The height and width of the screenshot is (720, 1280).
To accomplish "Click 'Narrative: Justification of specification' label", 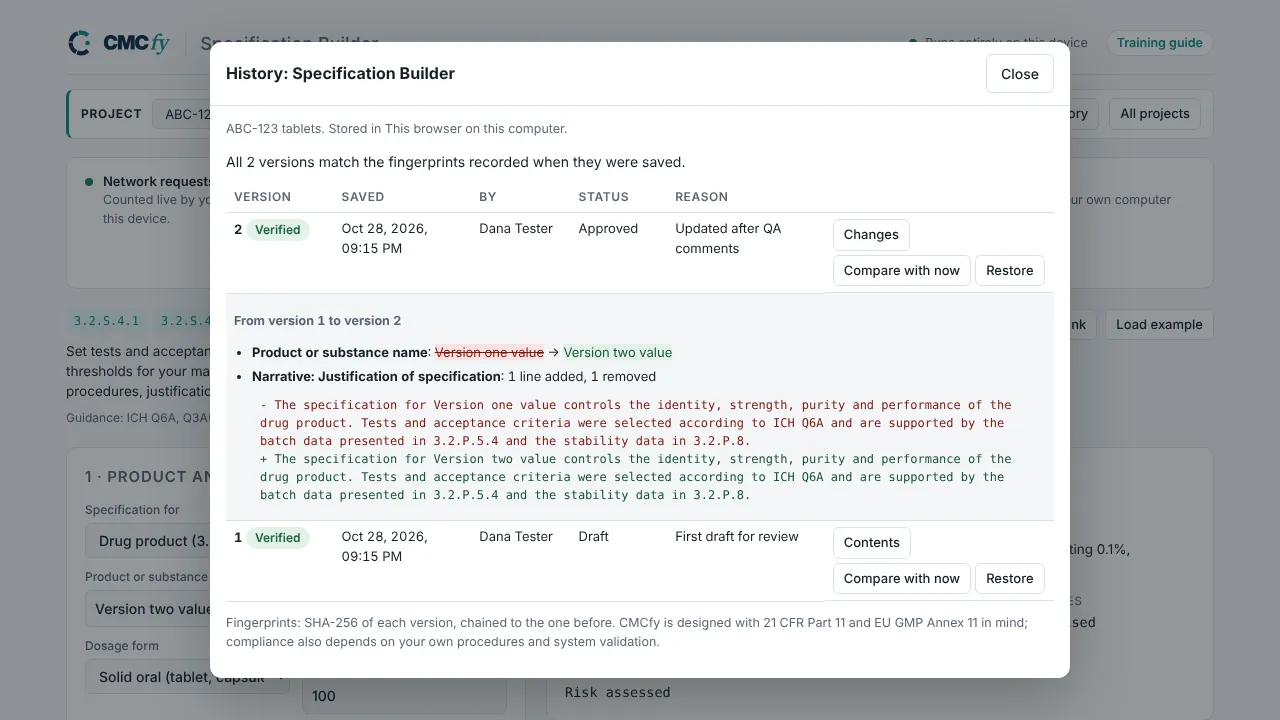I will [376, 377].
